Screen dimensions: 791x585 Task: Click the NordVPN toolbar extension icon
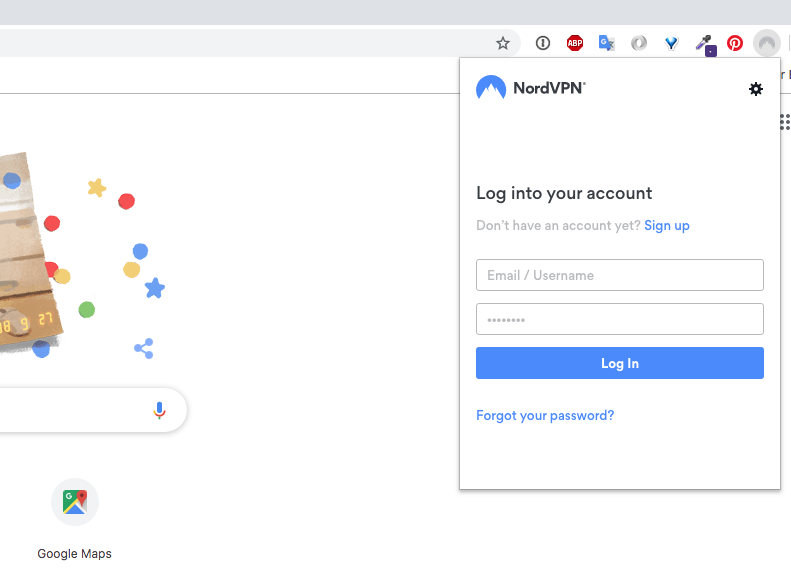point(767,43)
